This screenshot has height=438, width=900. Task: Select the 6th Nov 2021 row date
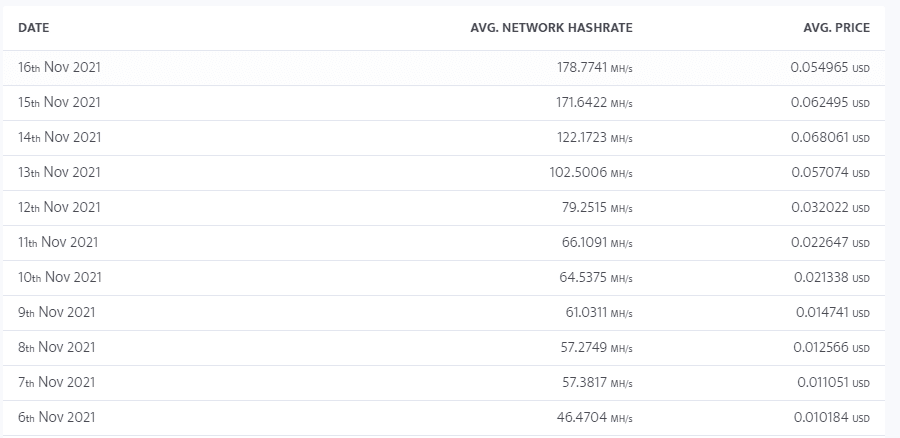[x=56, y=417]
